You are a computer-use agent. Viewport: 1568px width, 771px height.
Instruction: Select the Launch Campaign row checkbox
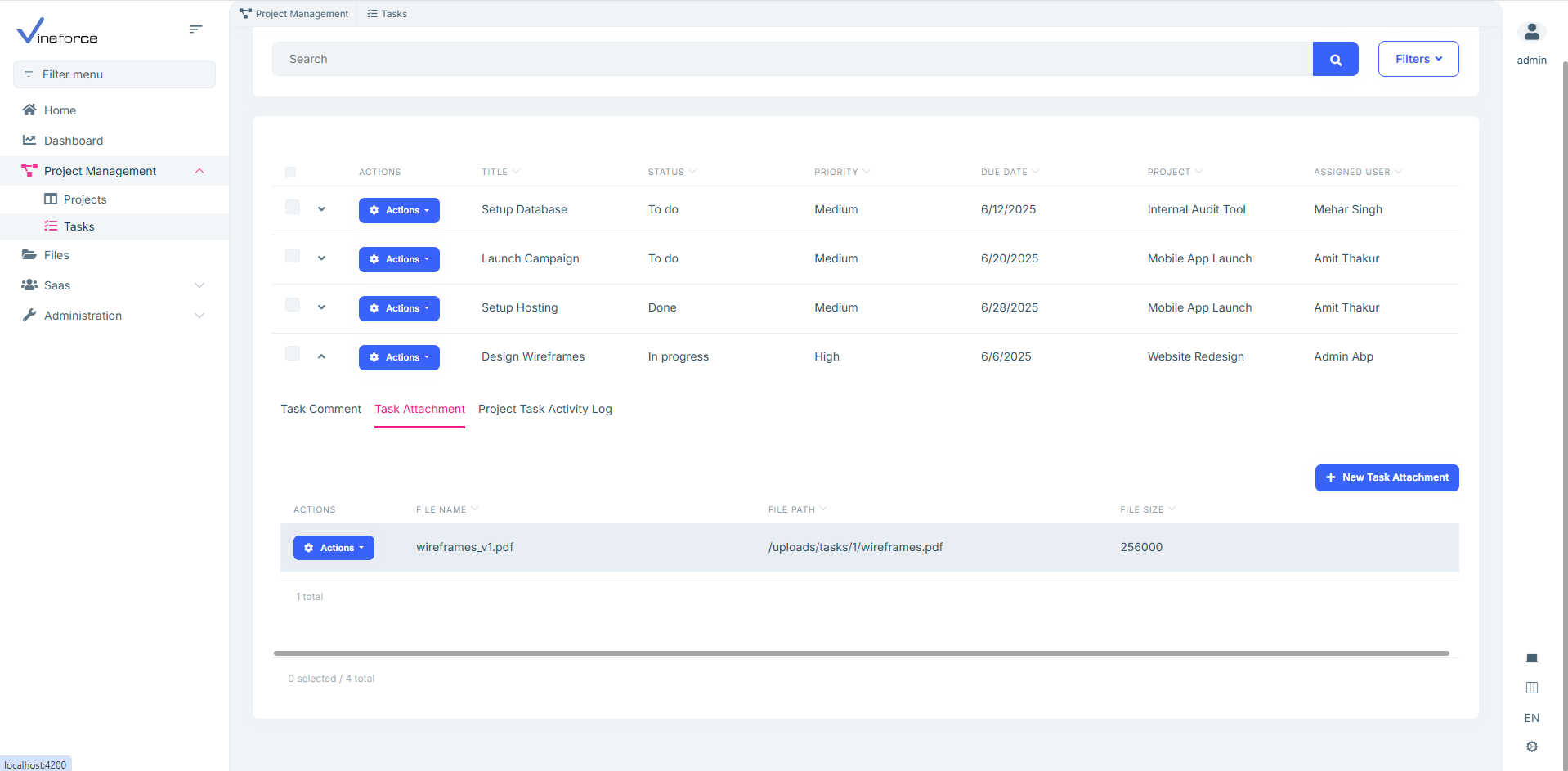292,256
